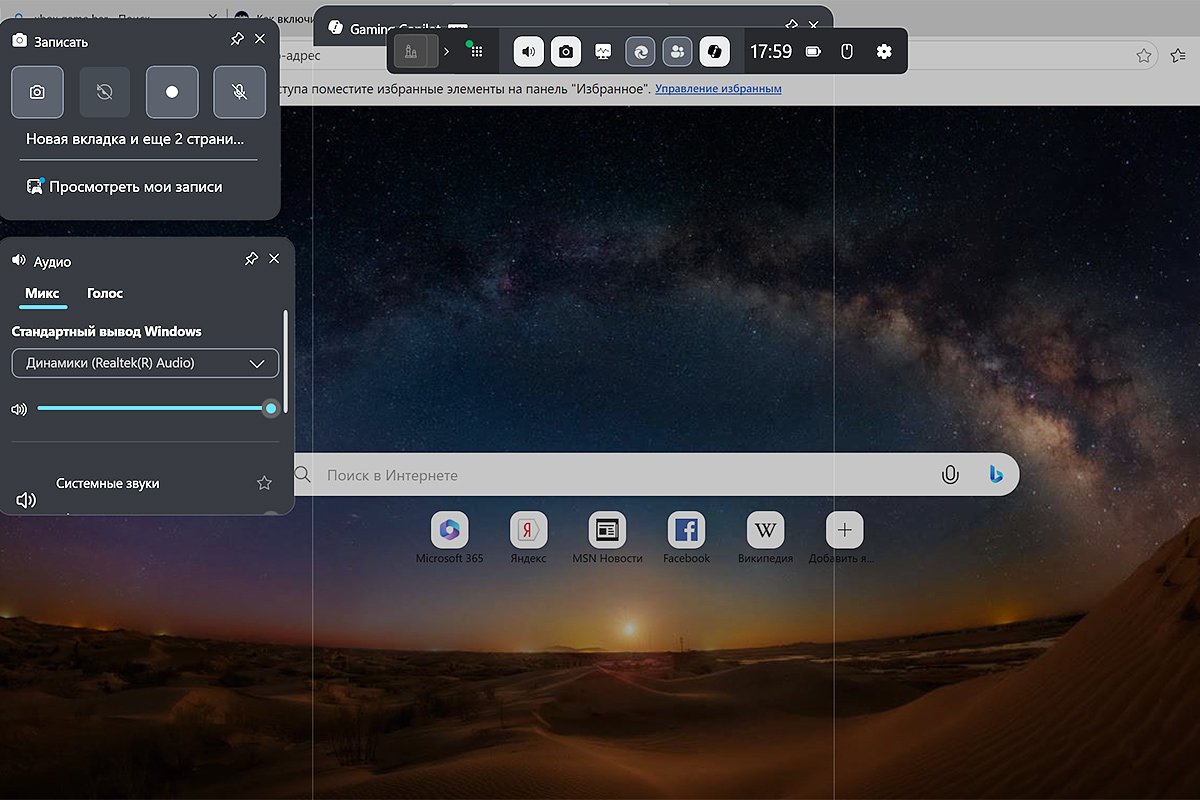The width and height of the screenshot is (1200, 800).
Task: Open the Управление избранным link
Action: pyautogui.click(x=719, y=89)
